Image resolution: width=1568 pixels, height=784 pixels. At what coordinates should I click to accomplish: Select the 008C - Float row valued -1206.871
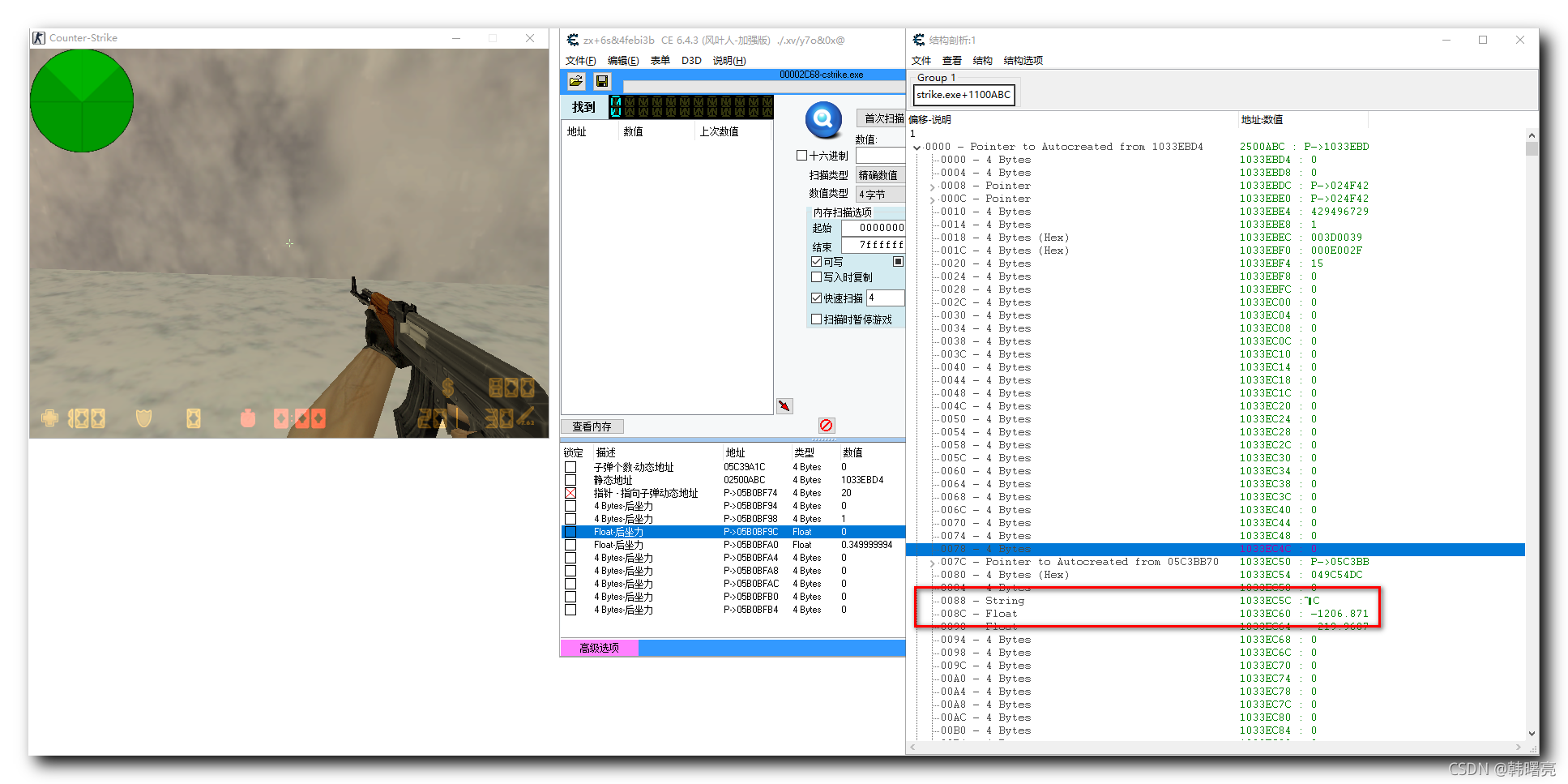(1216, 614)
